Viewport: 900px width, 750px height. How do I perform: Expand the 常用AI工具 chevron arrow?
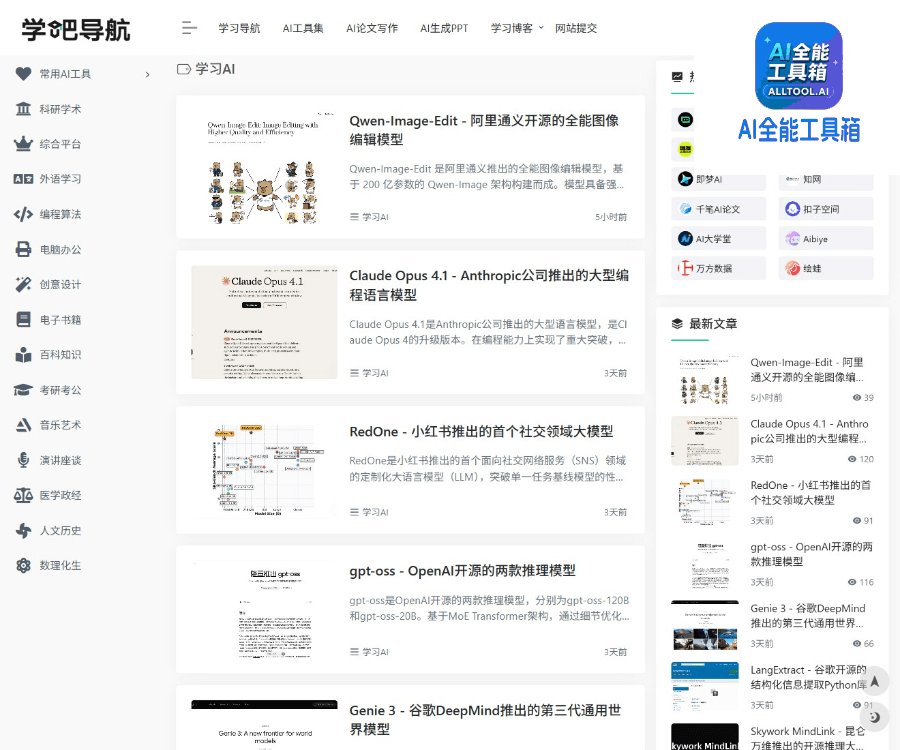click(148, 75)
